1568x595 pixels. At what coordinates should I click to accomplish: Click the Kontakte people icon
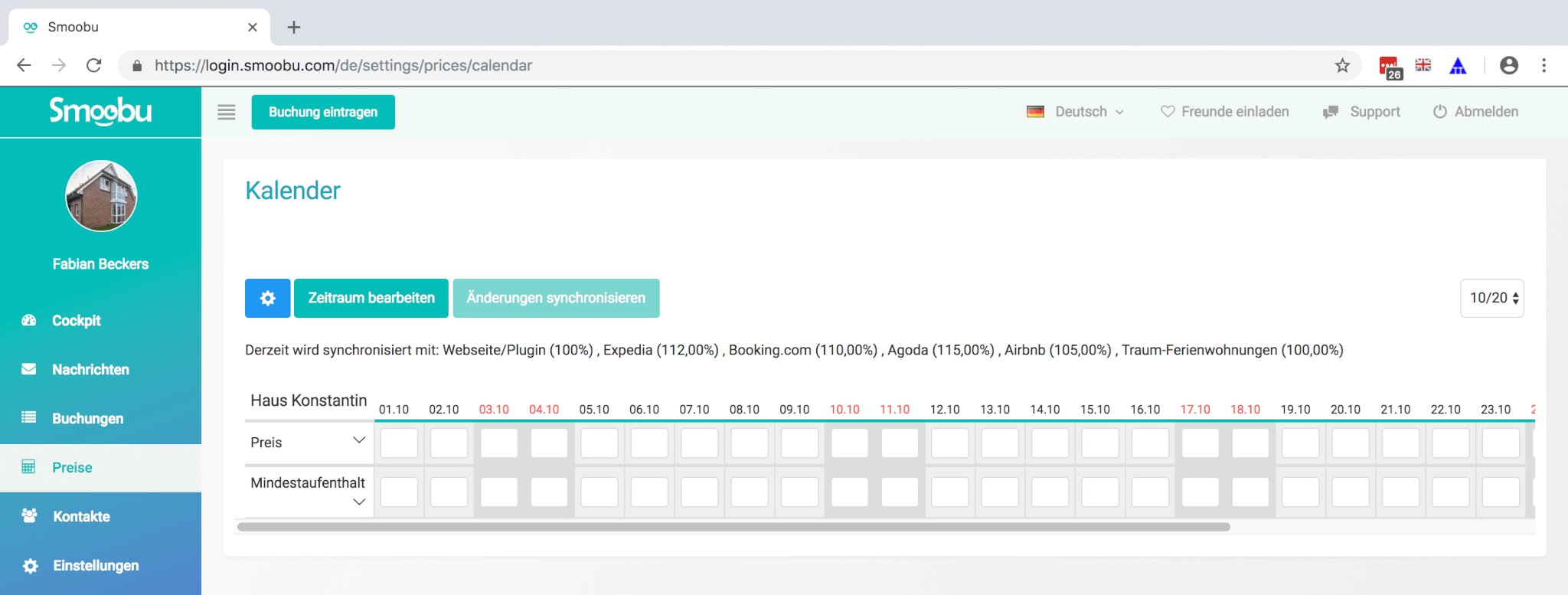click(x=29, y=516)
